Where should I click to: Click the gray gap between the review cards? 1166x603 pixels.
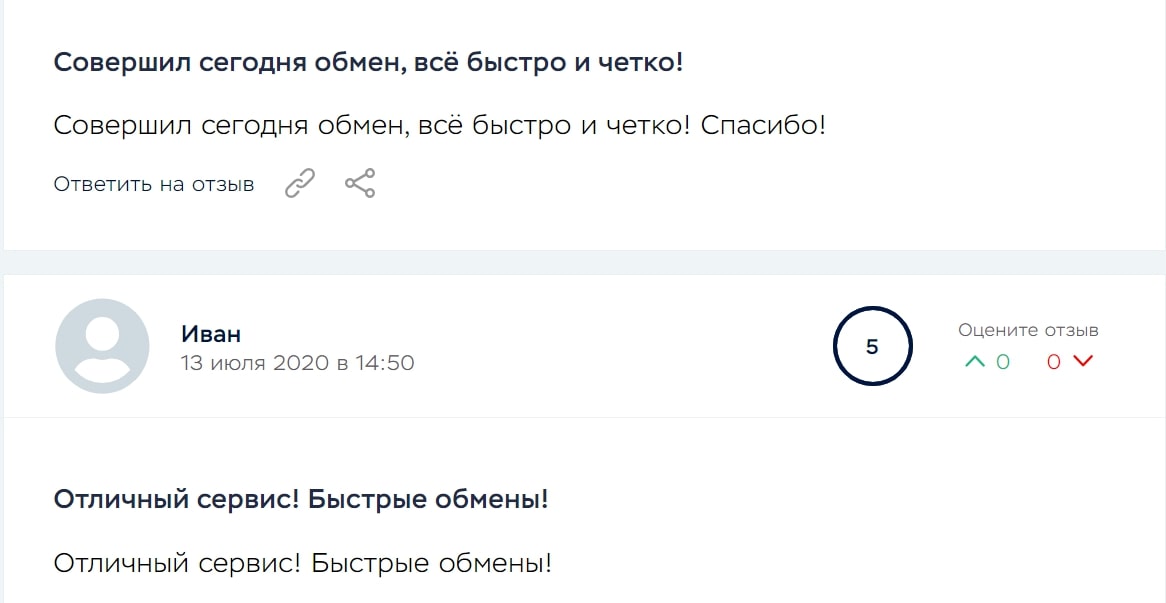point(583,262)
